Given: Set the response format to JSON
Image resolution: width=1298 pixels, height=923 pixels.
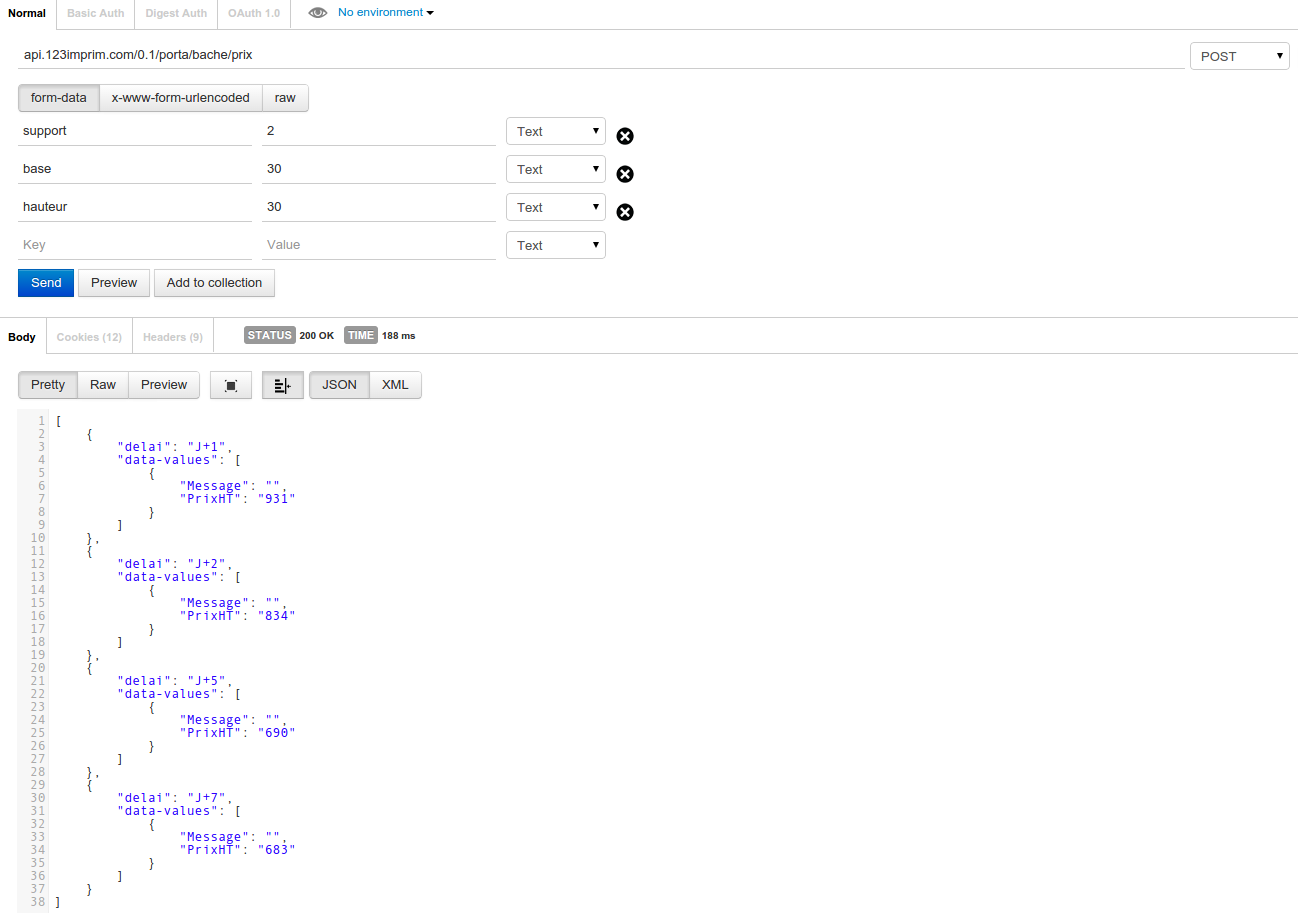Looking at the screenshot, I should click(339, 385).
